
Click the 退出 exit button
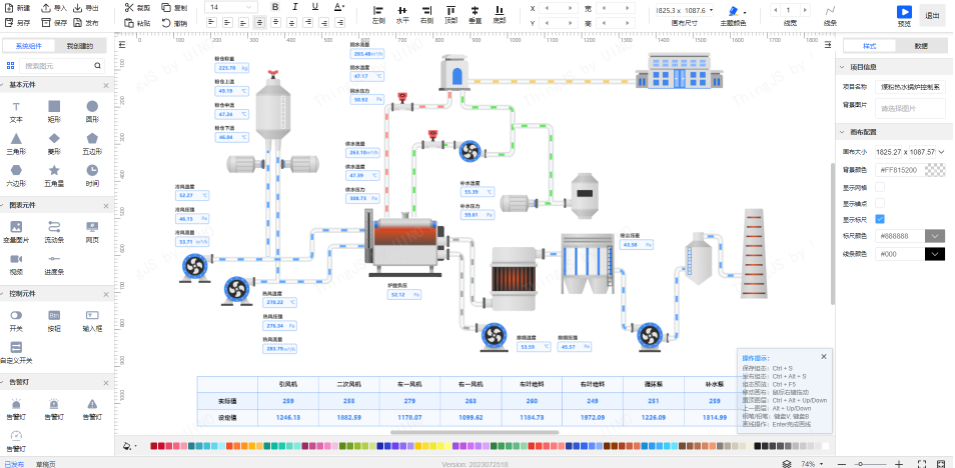tap(932, 15)
